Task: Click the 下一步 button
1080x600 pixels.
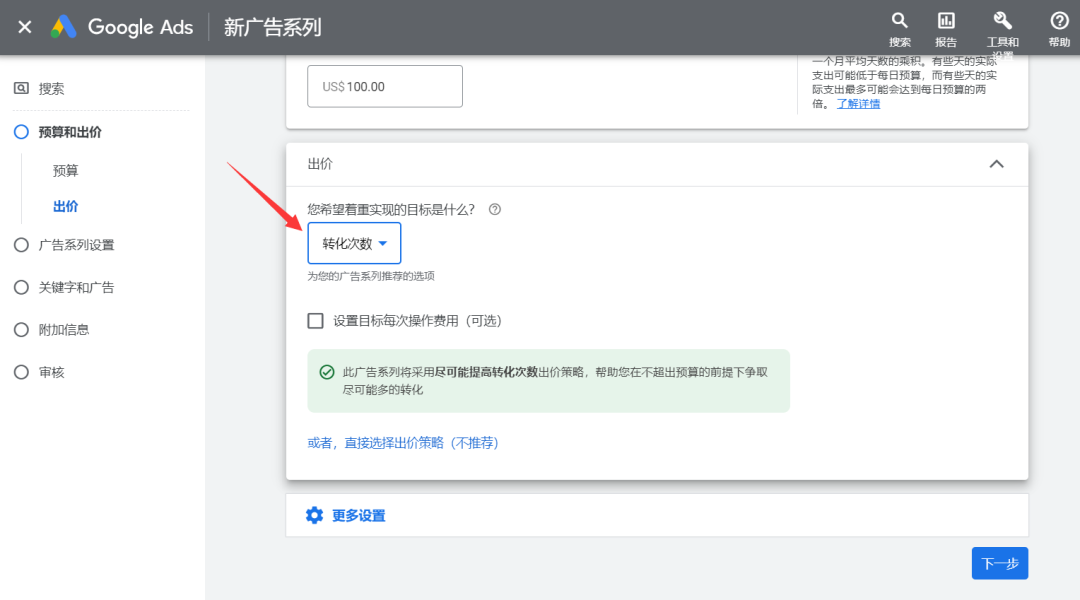Action: tap(999, 563)
